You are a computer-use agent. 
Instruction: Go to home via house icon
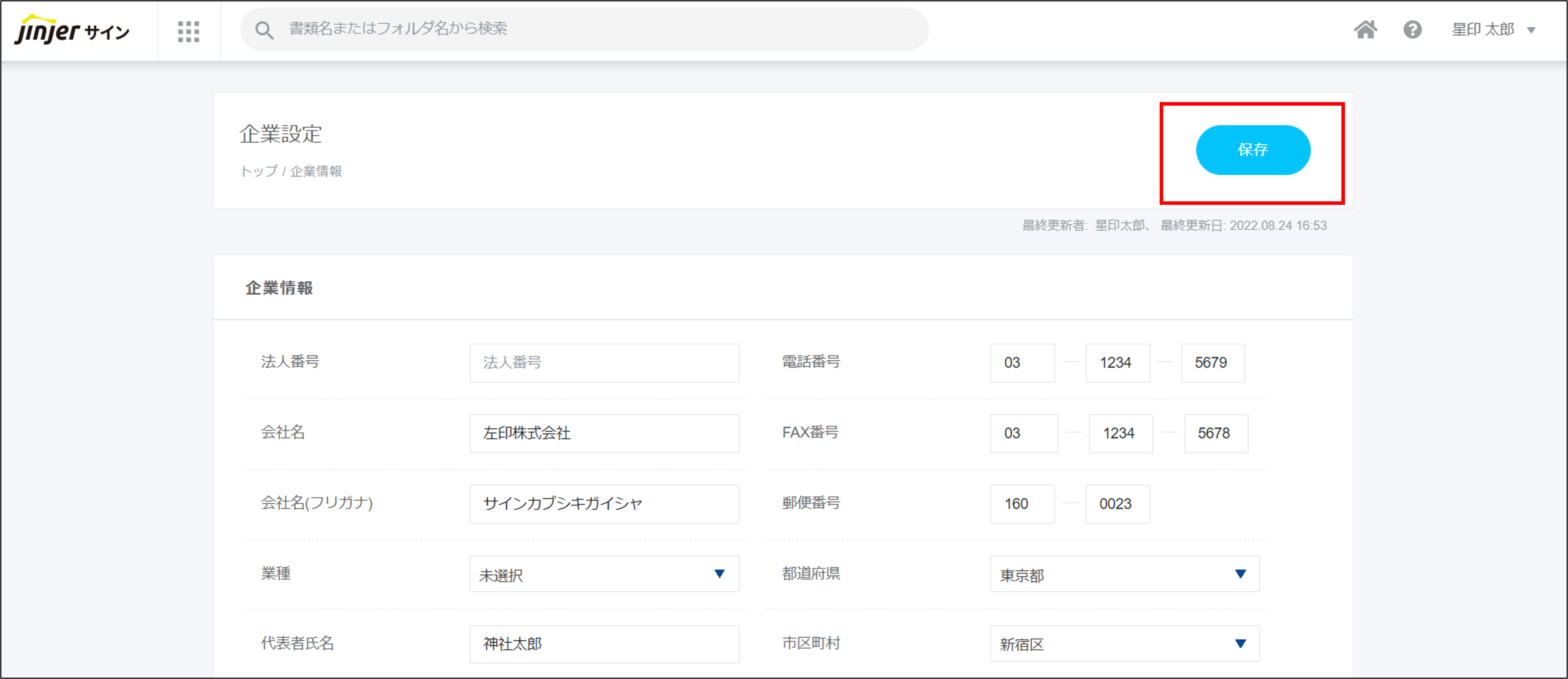[1365, 29]
